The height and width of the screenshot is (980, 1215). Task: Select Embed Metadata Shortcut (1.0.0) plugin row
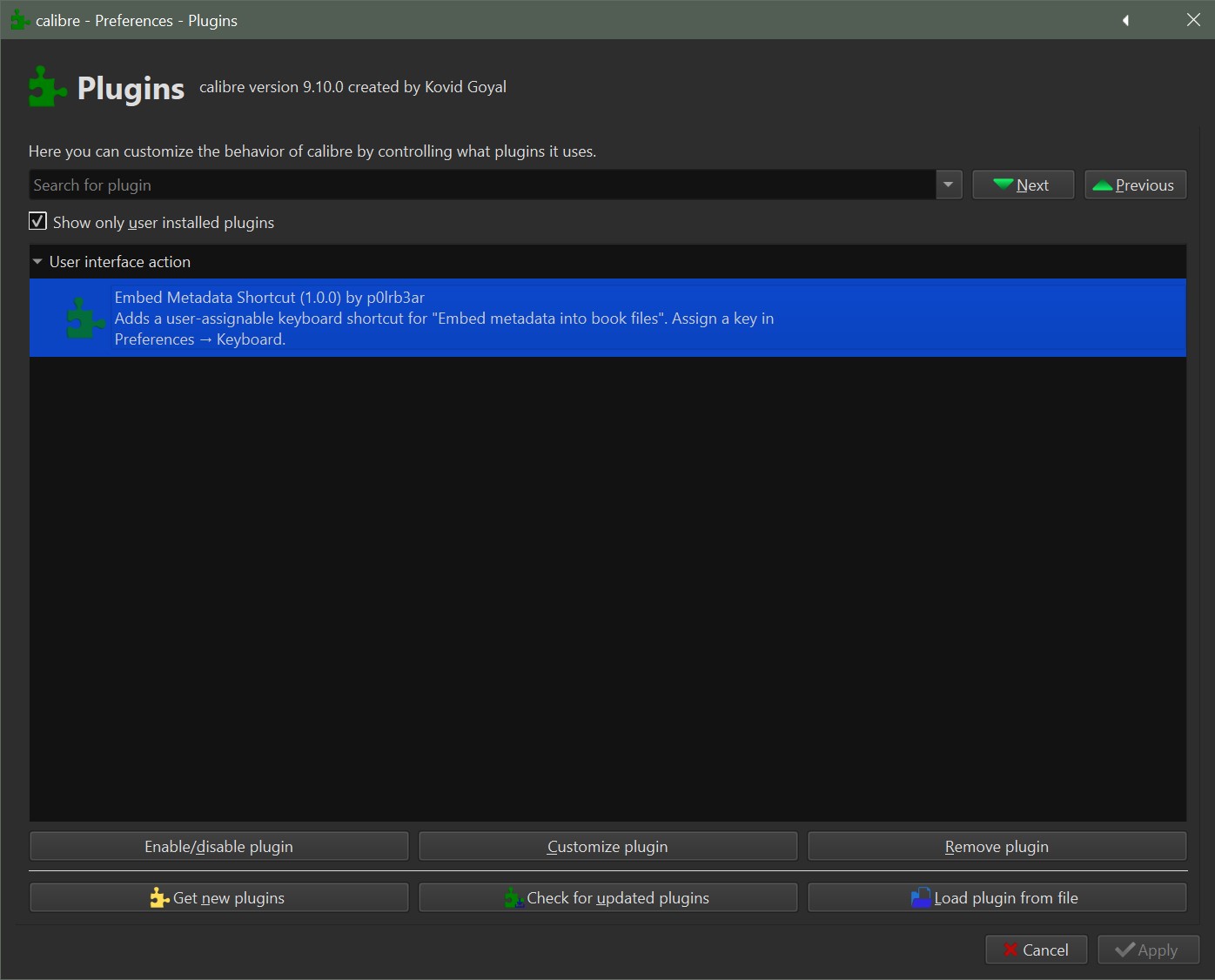tap(607, 318)
